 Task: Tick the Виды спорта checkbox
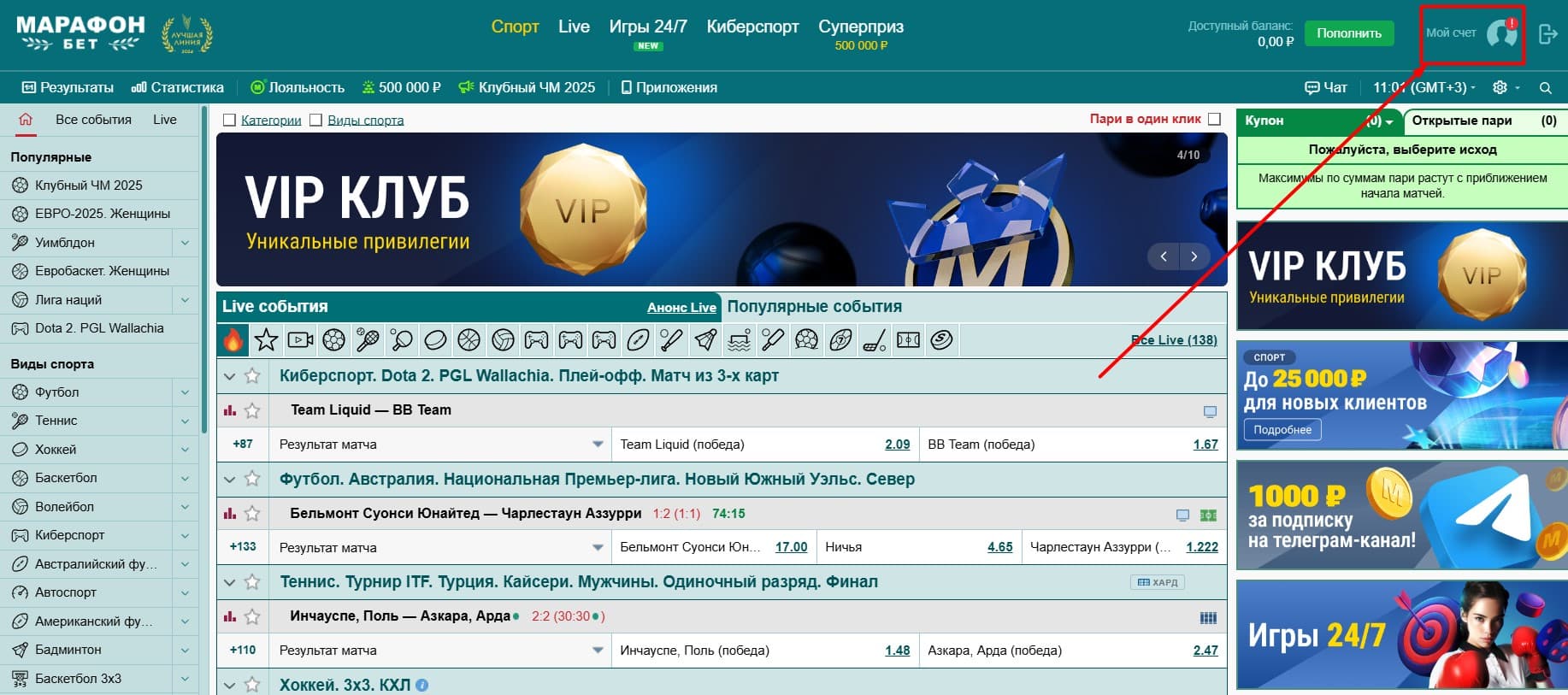point(315,121)
